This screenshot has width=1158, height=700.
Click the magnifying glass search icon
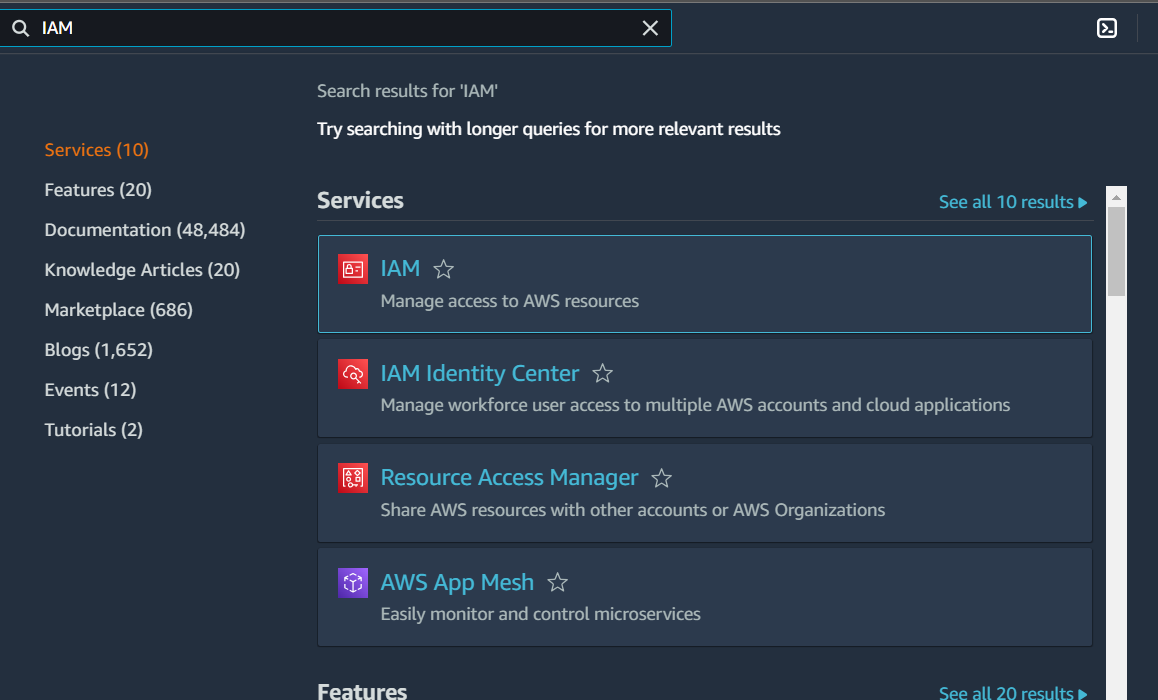tap(20, 27)
